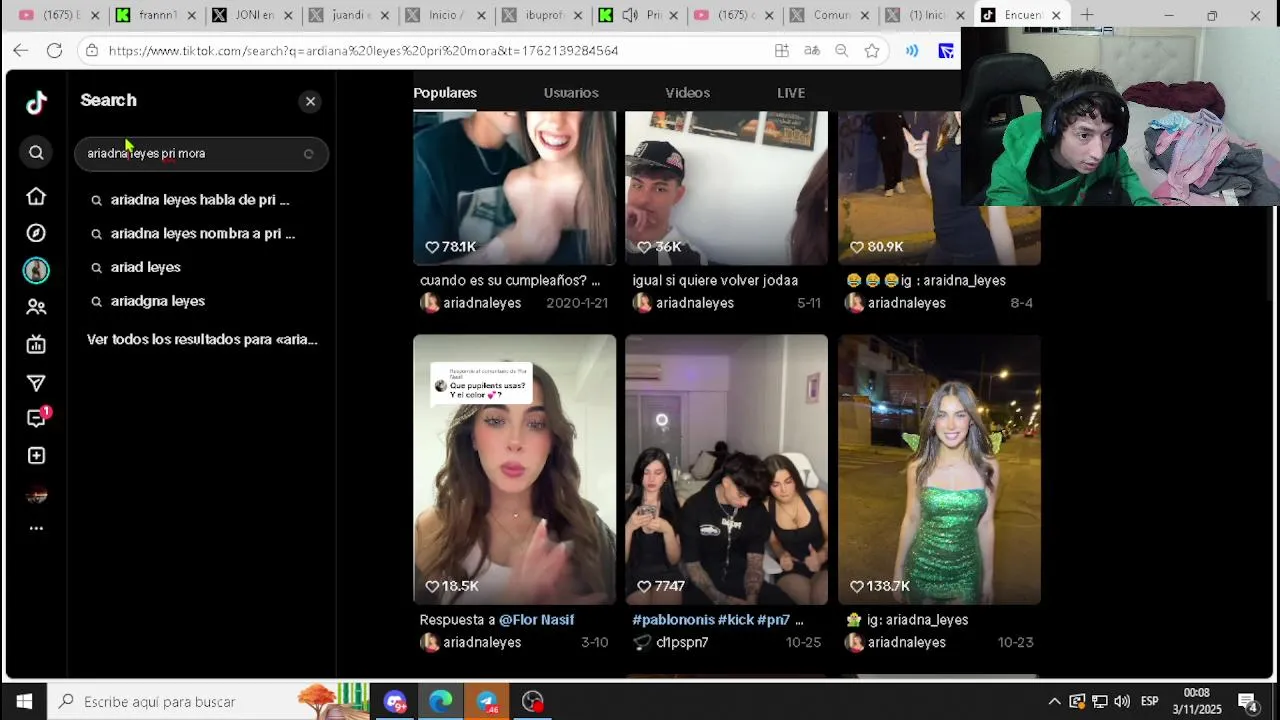Switch to 'ibuprof' browser tab
This screenshot has height=720, width=1280.
point(540,15)
